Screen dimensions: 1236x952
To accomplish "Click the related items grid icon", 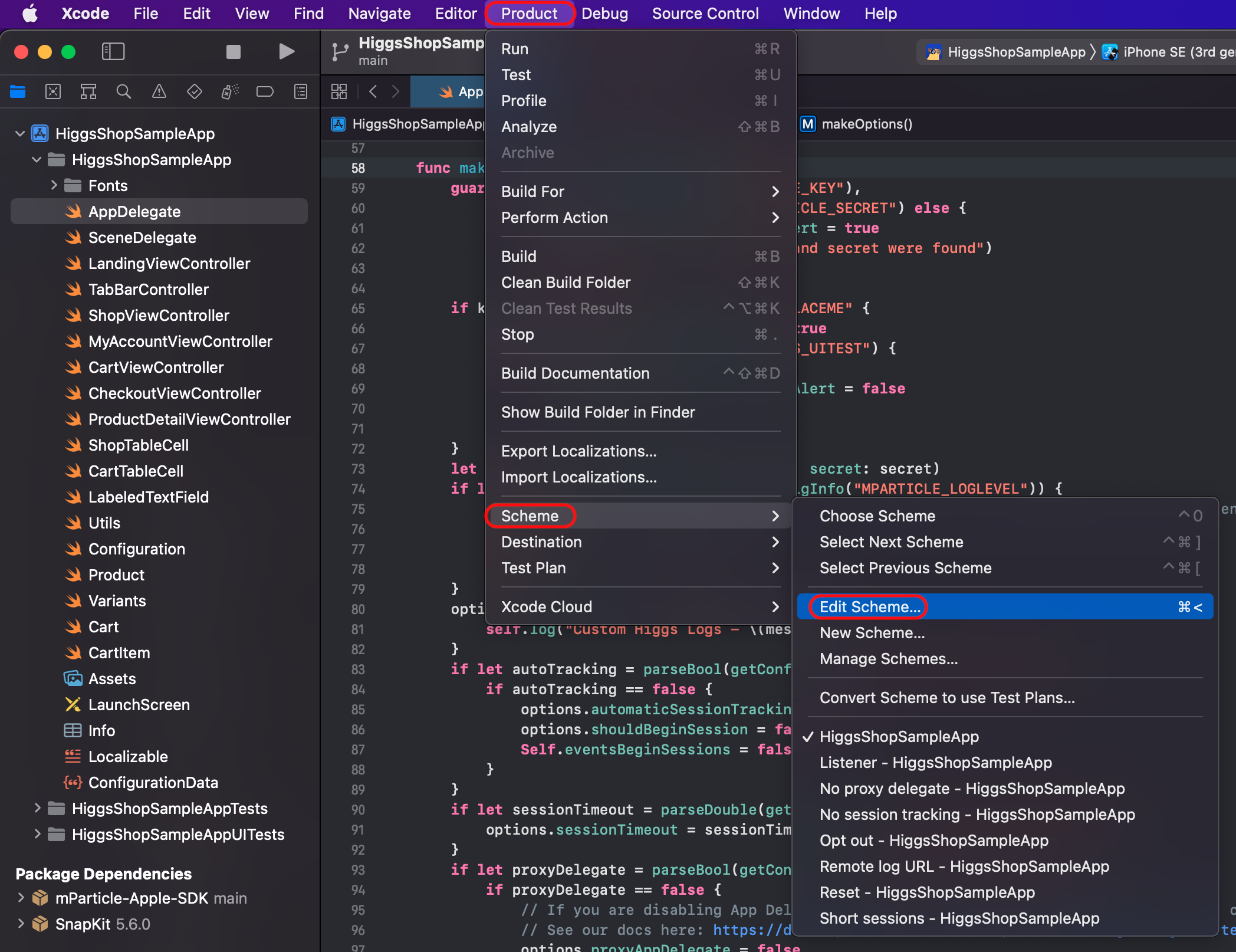I will click(339, 91).
